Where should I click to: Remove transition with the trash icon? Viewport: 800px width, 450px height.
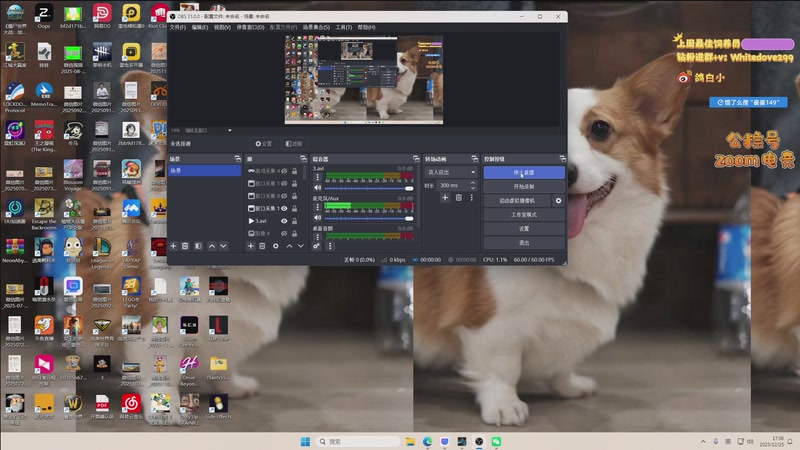pos(459,197)
